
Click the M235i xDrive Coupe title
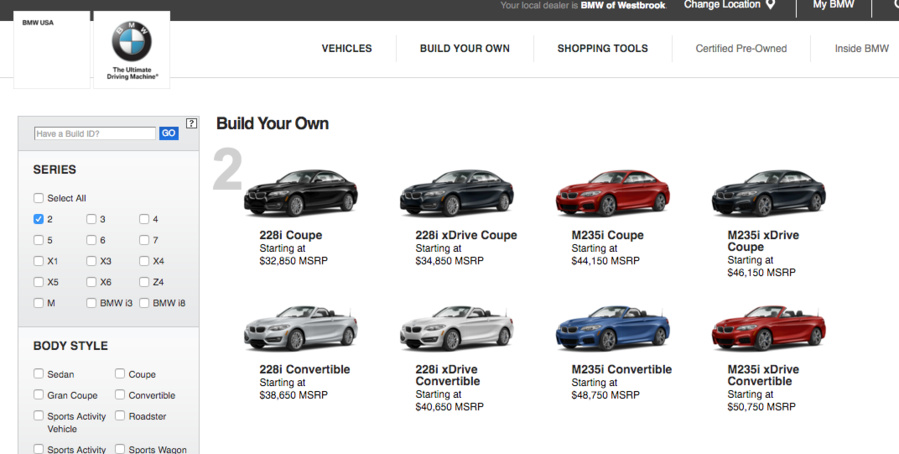(763, 241)
